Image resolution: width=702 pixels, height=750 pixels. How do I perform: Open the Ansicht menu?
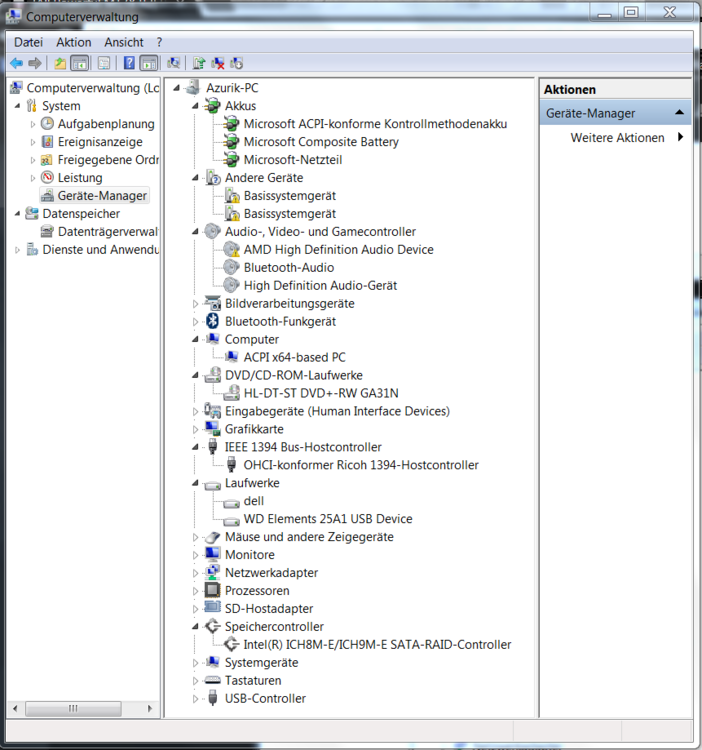point(123,42)
